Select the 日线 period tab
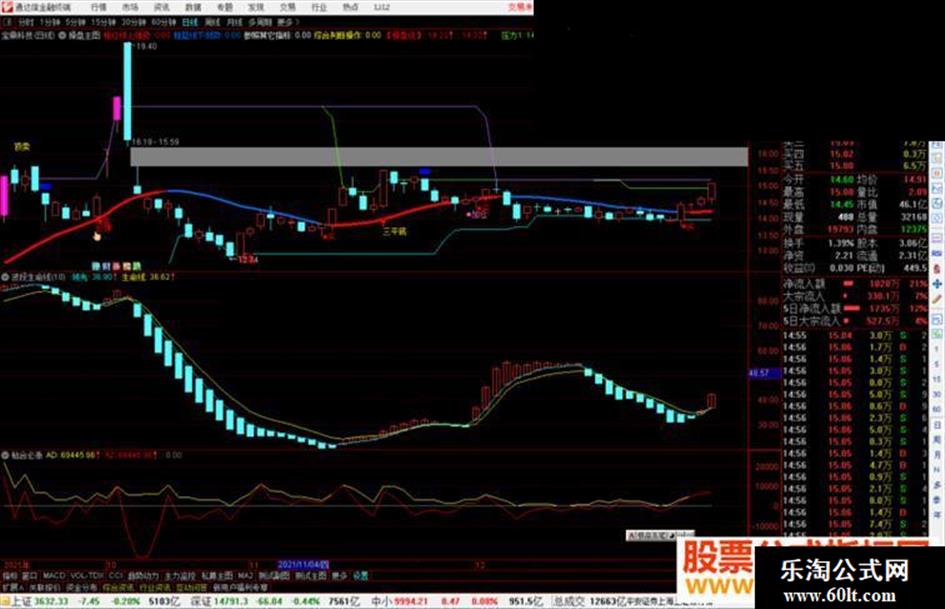The image size is (945, 609). coord(190,22)
